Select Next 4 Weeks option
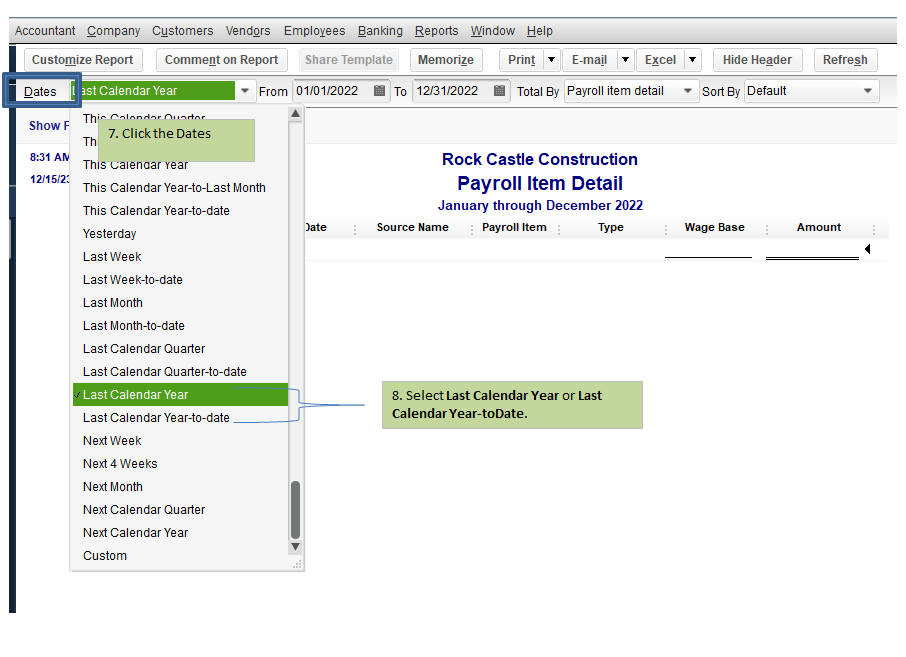906x657 pixels. coord(180,463)
